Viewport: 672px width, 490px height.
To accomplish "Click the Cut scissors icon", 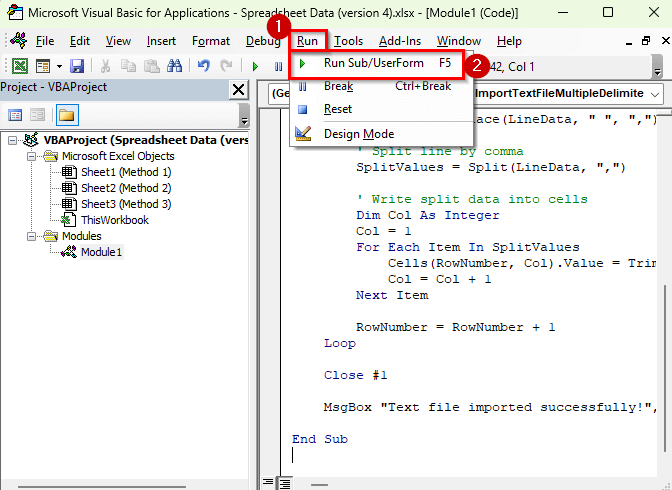I will click(x=105, y=66).
